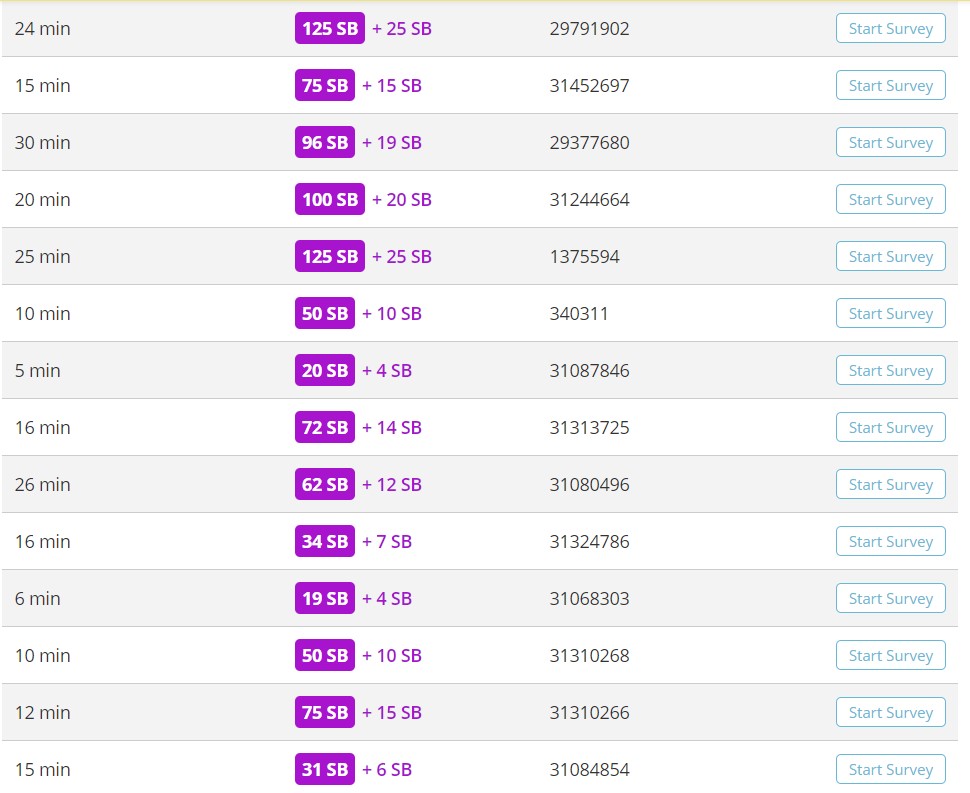Select survey ID text 1375594

pos(585,256)
